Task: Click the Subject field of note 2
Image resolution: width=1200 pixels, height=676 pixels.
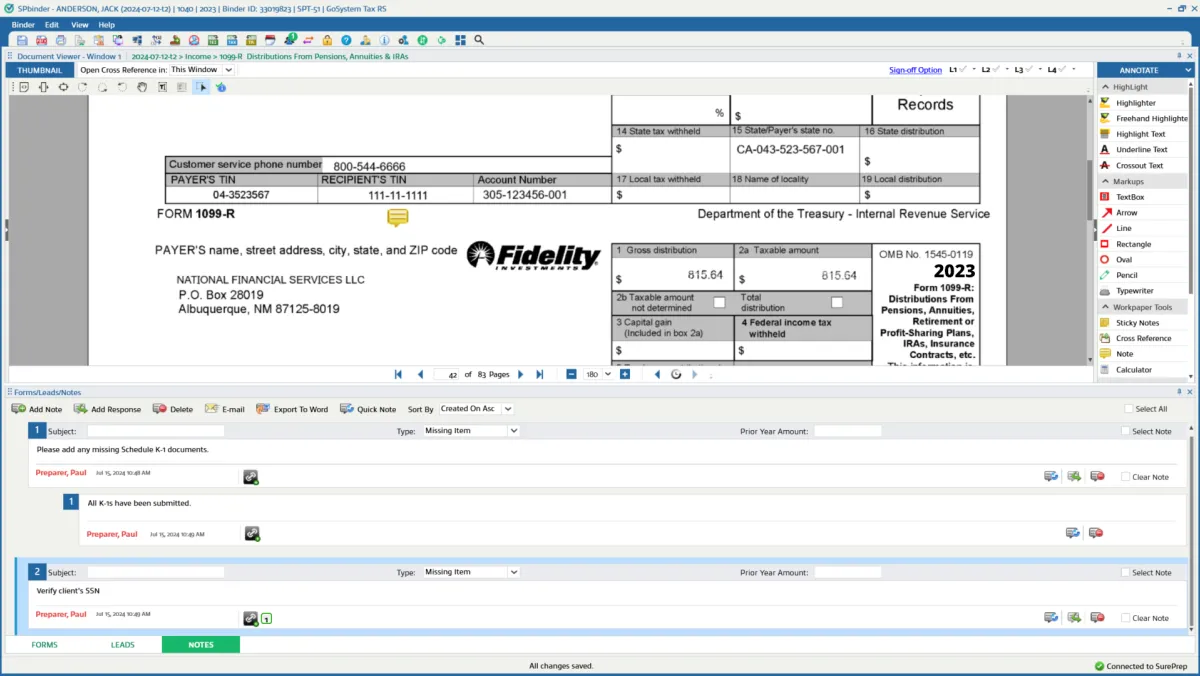Action: [155, 573]
